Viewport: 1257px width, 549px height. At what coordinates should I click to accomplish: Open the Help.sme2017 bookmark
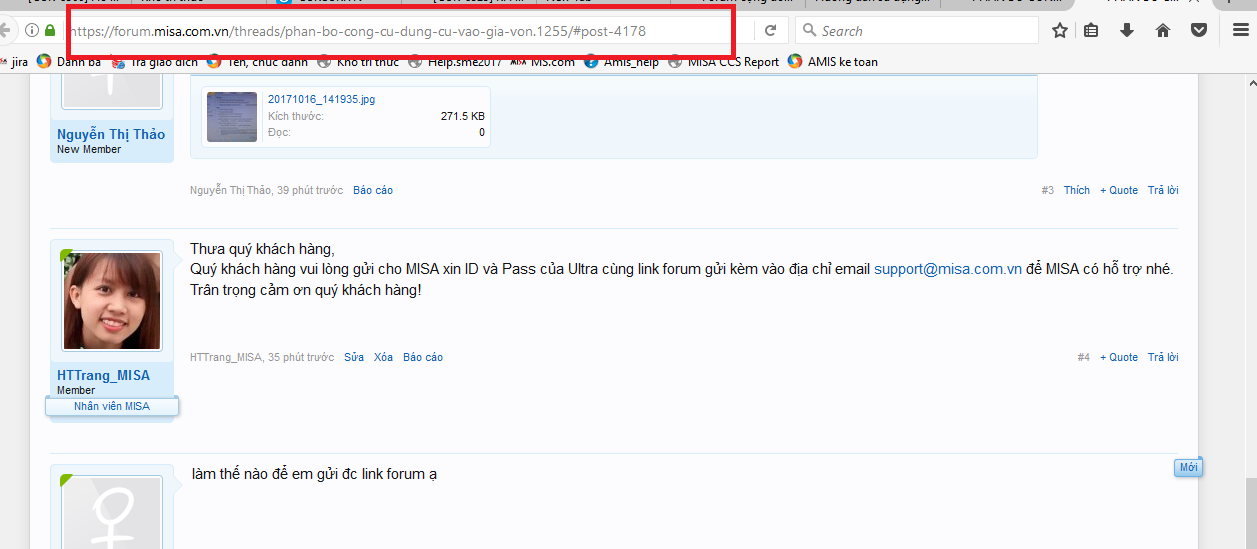coord(454,62)
